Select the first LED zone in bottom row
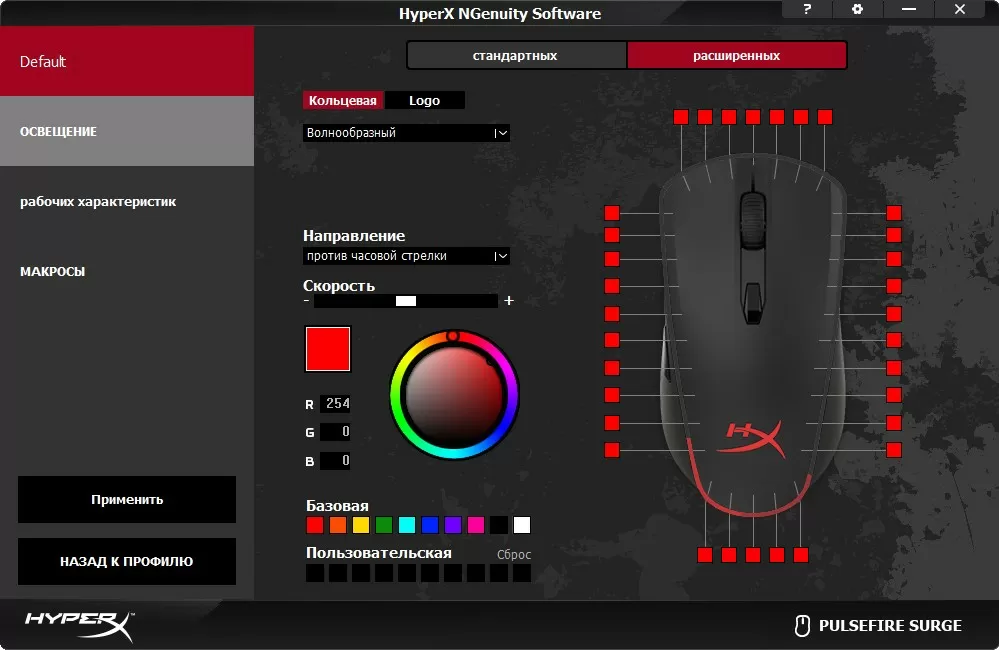 [705, 554]
